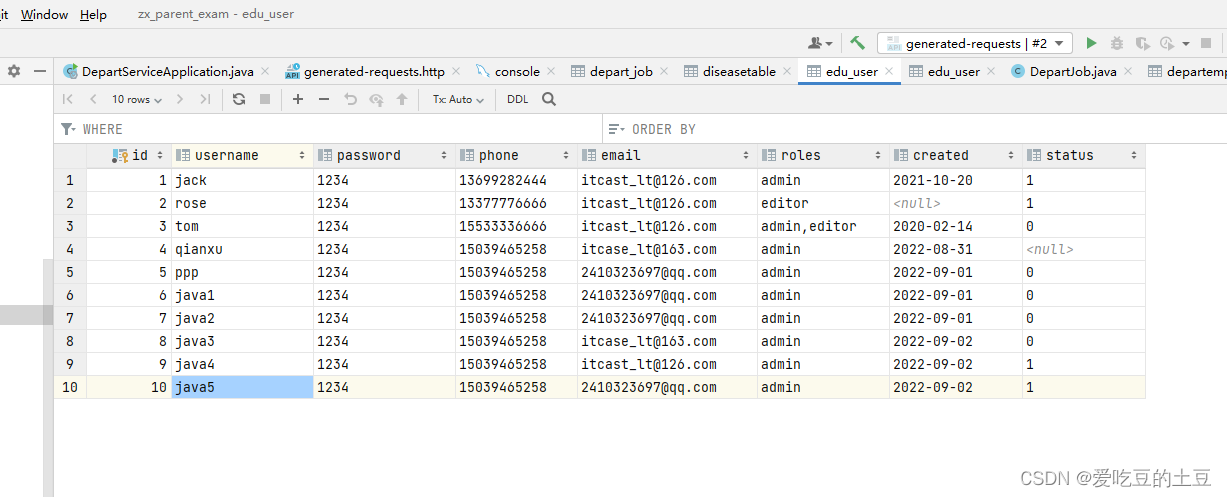The image size is (1227, 497).
Task: Add a new row with plus icon
Action: click(x=298, y=99)
